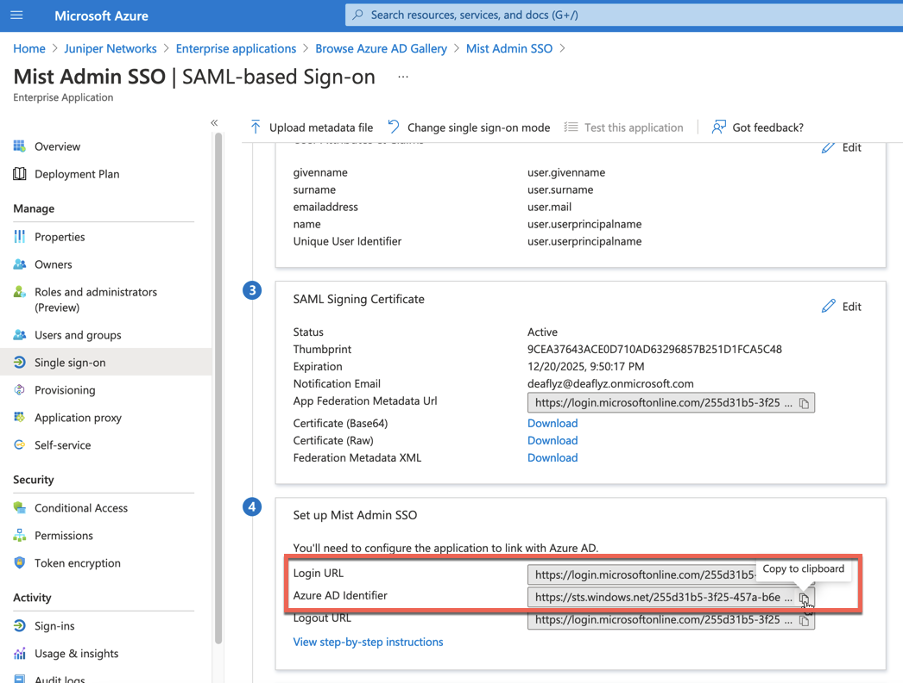Open the Got feedback? option

click(x=757, y=127)
